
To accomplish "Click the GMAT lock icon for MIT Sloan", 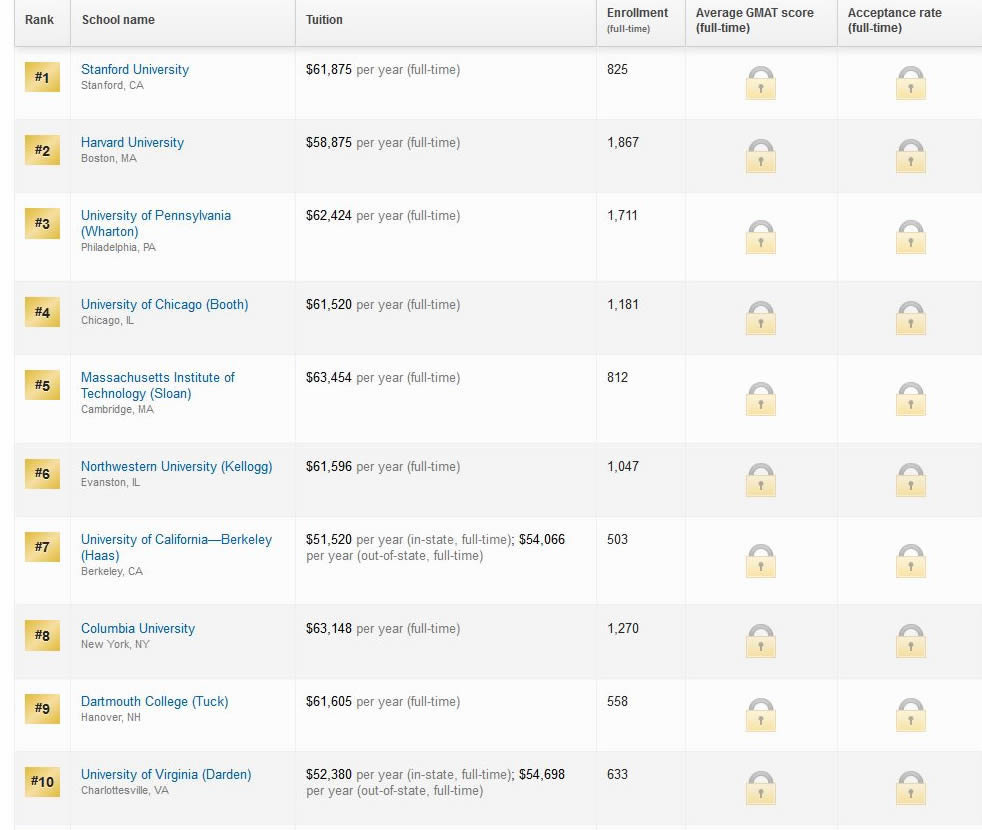I will (761, 399).
